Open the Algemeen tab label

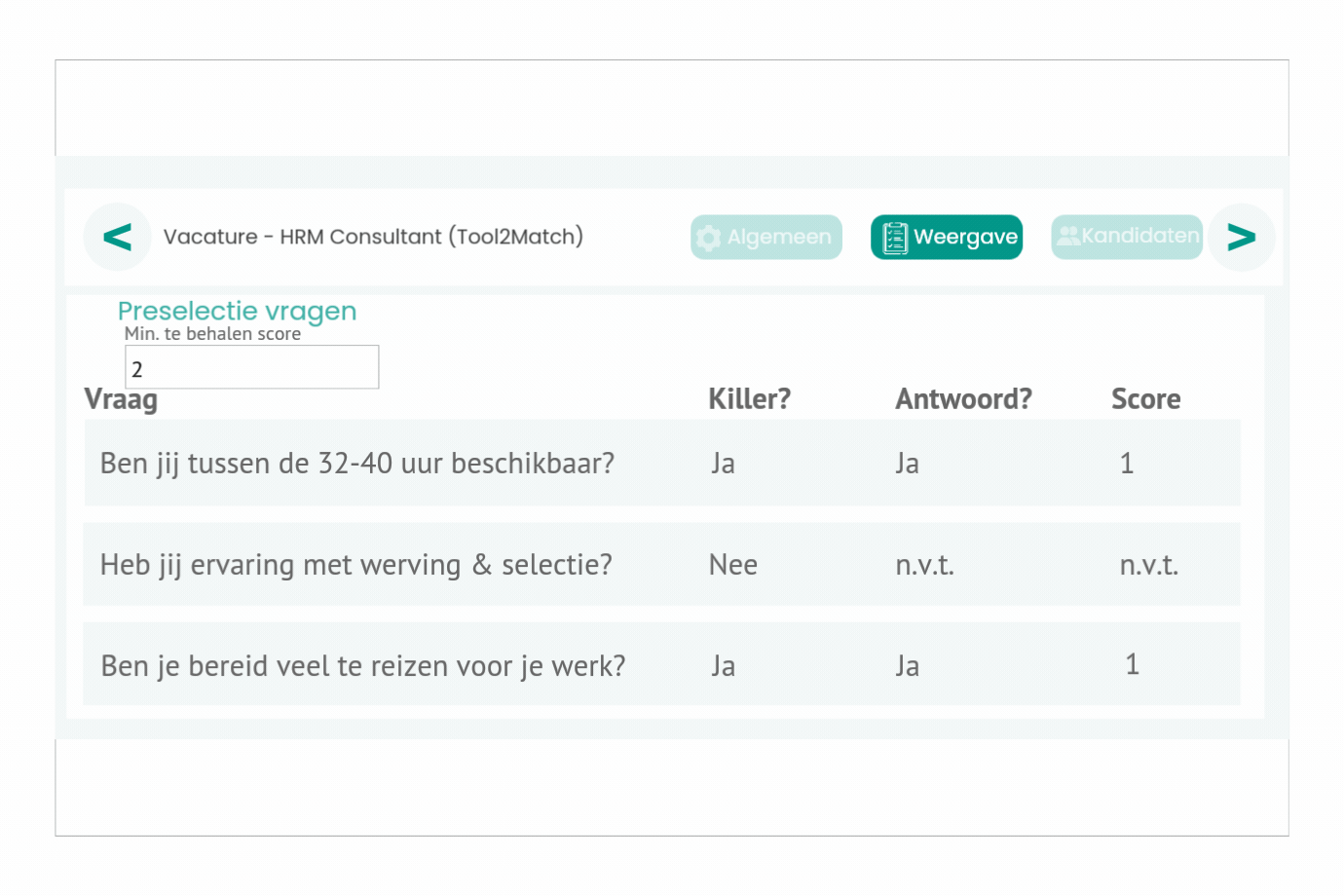pos(779,238)
